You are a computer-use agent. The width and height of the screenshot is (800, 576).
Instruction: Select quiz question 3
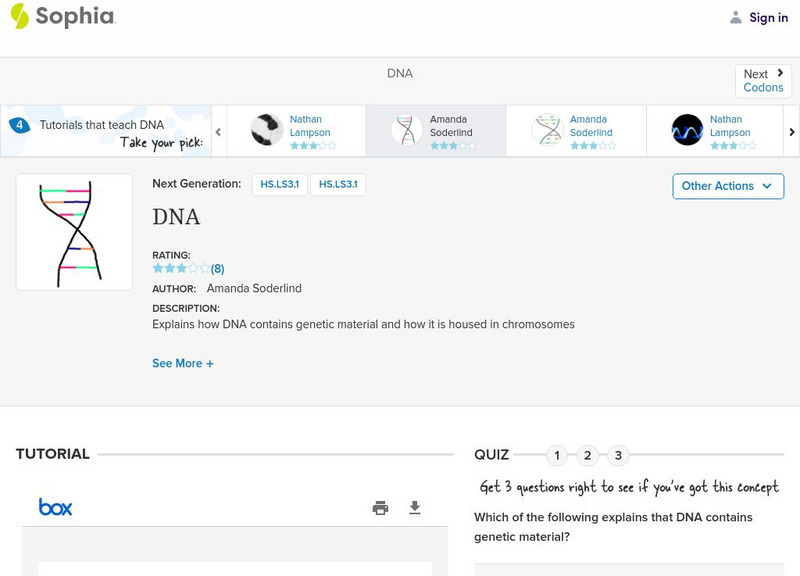(x=618, y=456)
